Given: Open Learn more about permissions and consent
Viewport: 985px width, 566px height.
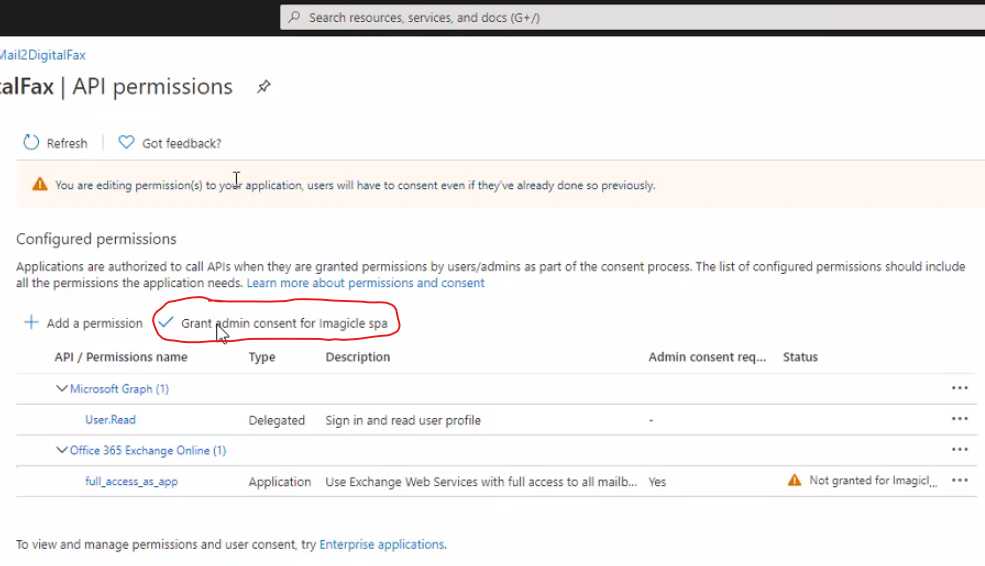Looking at the screenshot, I should tap(366, 283).
